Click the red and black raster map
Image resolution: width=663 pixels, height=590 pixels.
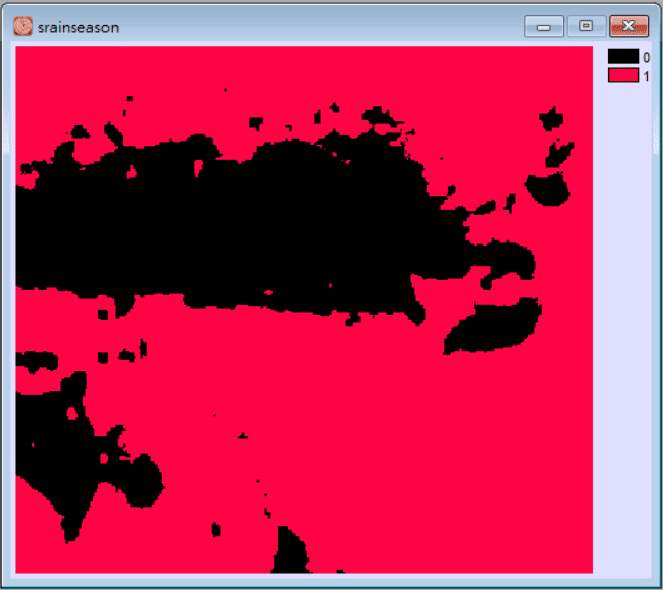coord(304,310)
